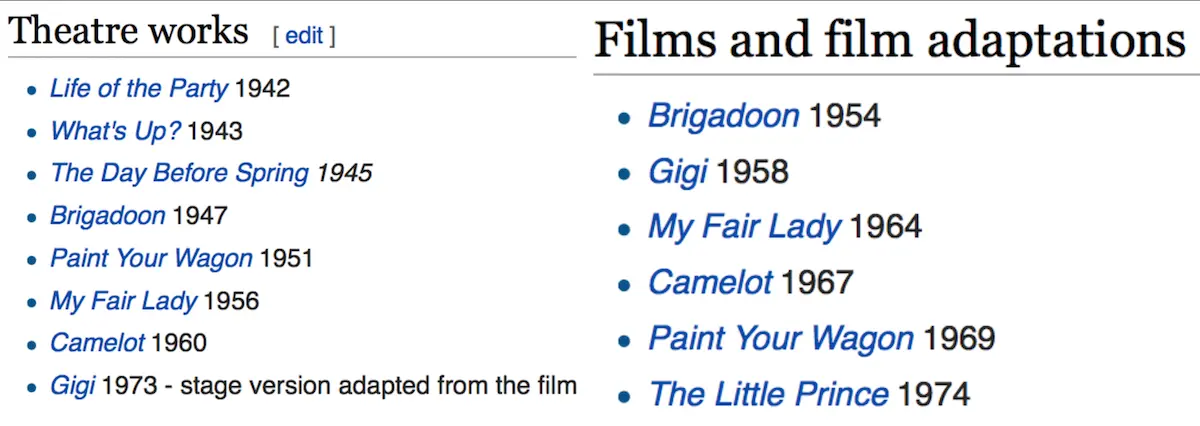
Task: Click the year 1942 after Life of the Party
Action: tap(262, 89)
